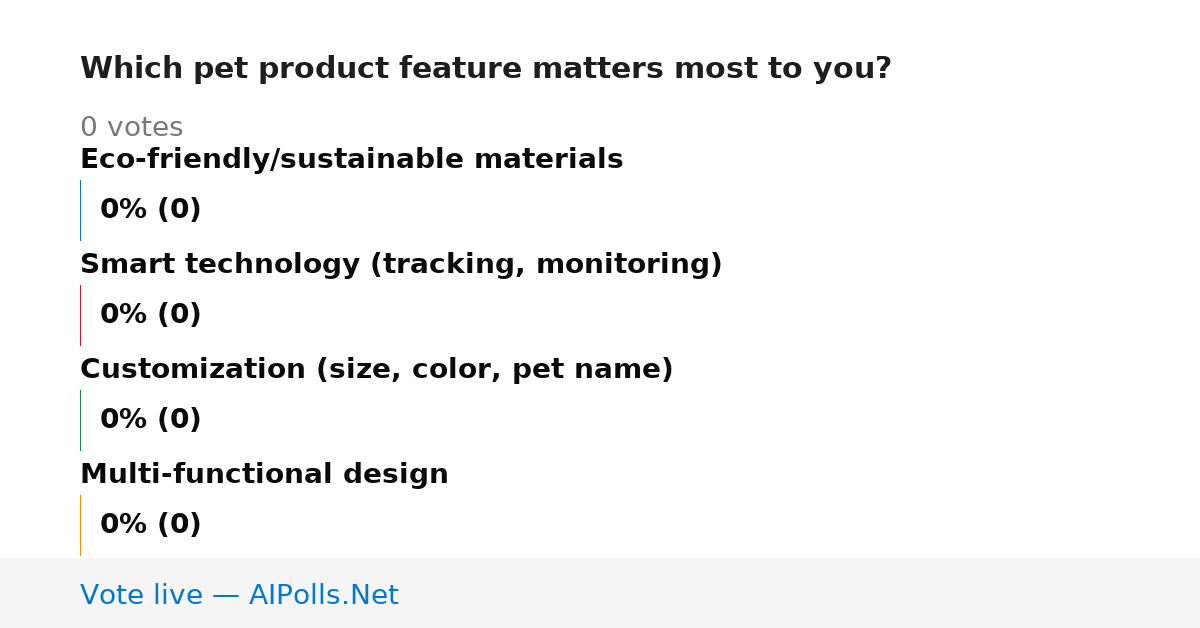Click the orange Multi-functional result bar
This screenshot has height=628, width=1200.
click(x=80, y=525)
